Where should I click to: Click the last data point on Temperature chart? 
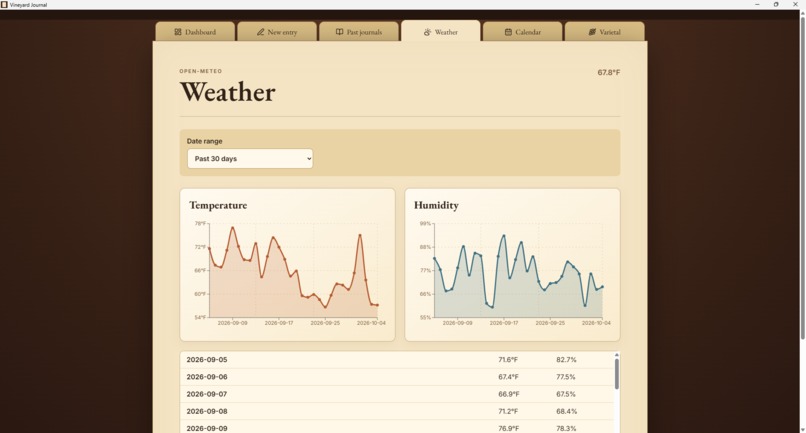click(377, 305)
